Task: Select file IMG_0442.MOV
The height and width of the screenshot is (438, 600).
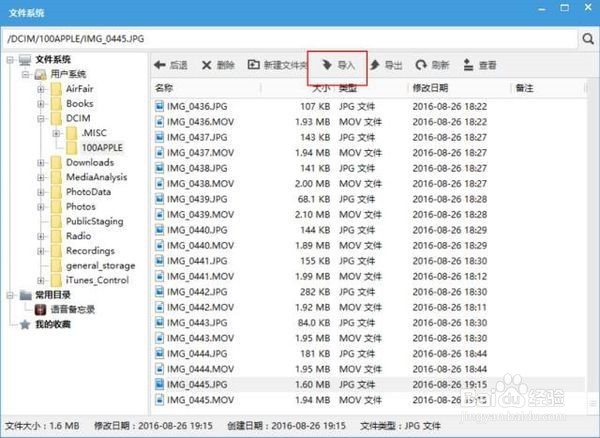Action: [x=200, y=307]
